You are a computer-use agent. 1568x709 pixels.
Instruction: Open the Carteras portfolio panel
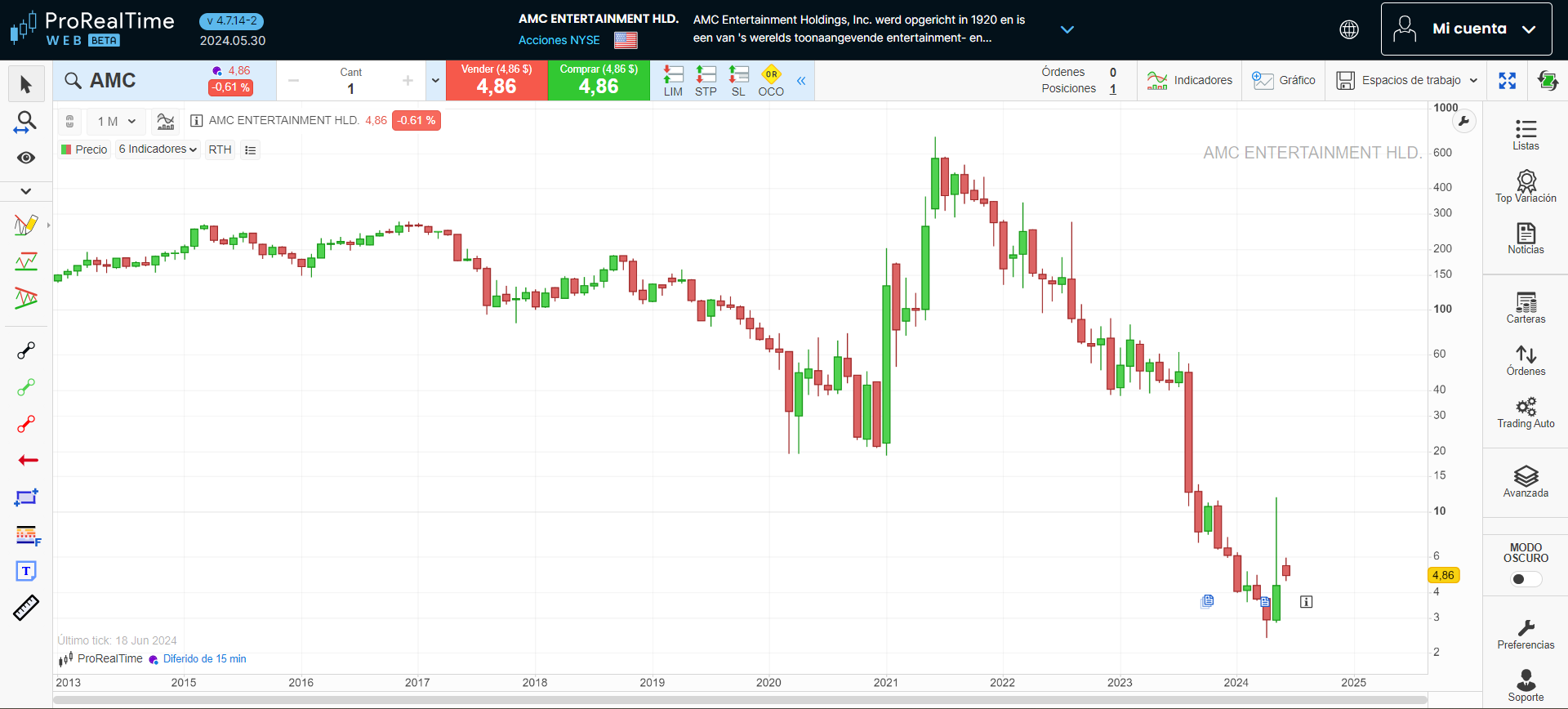1526,308
